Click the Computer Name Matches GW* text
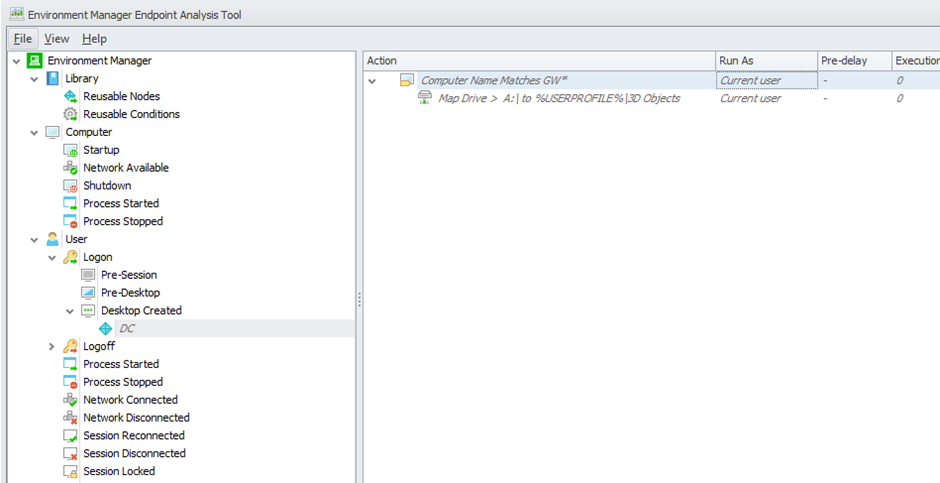The height and width of the screenshot is (483, 940). pyautogui.click(x=494, y=80)
